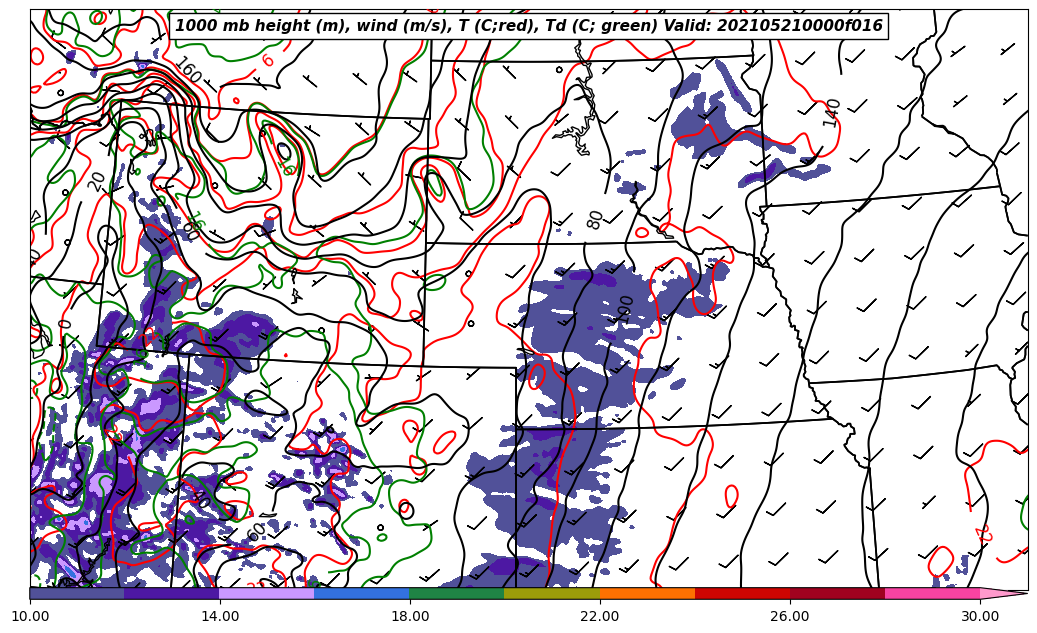Click the 30.00 colorbar tick label

pos(980,616)
